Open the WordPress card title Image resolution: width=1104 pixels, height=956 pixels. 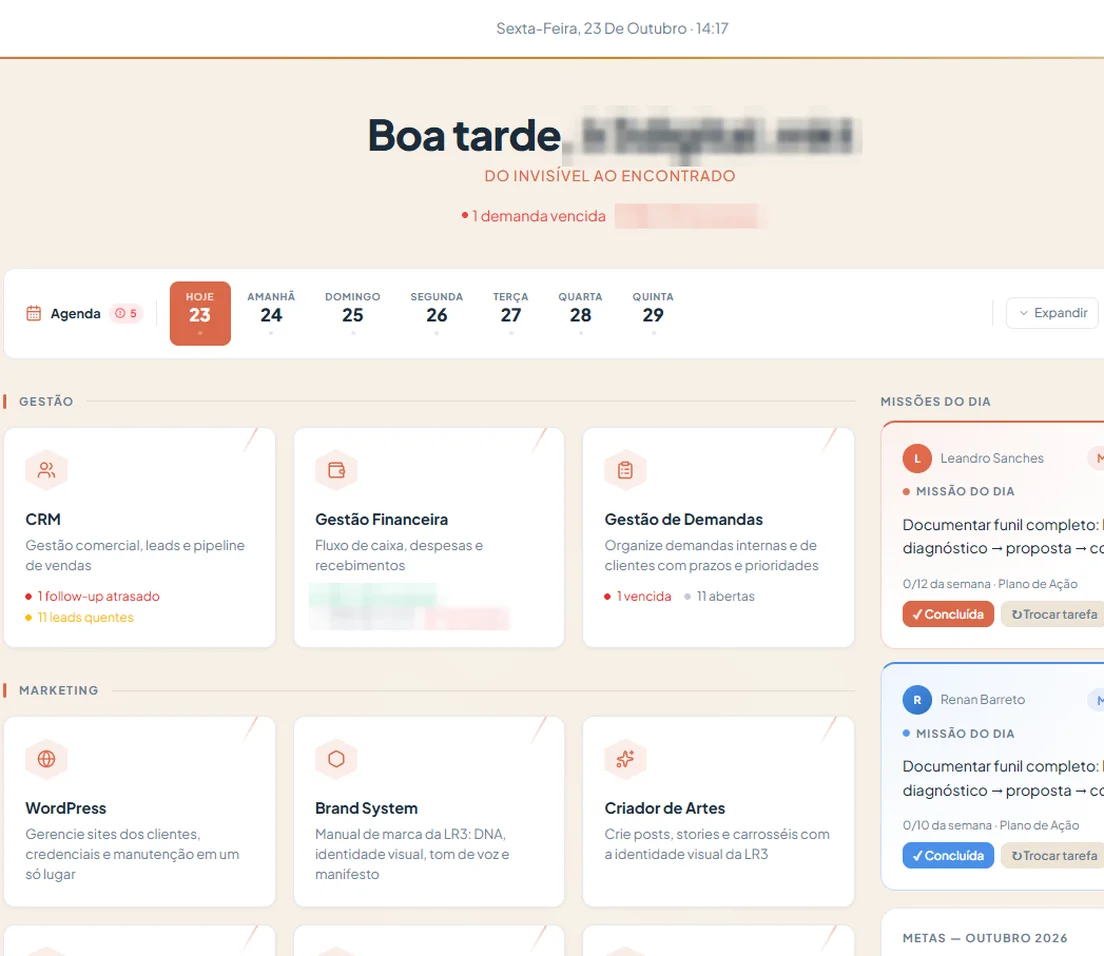pyautogui.click(x=66, y=808)
